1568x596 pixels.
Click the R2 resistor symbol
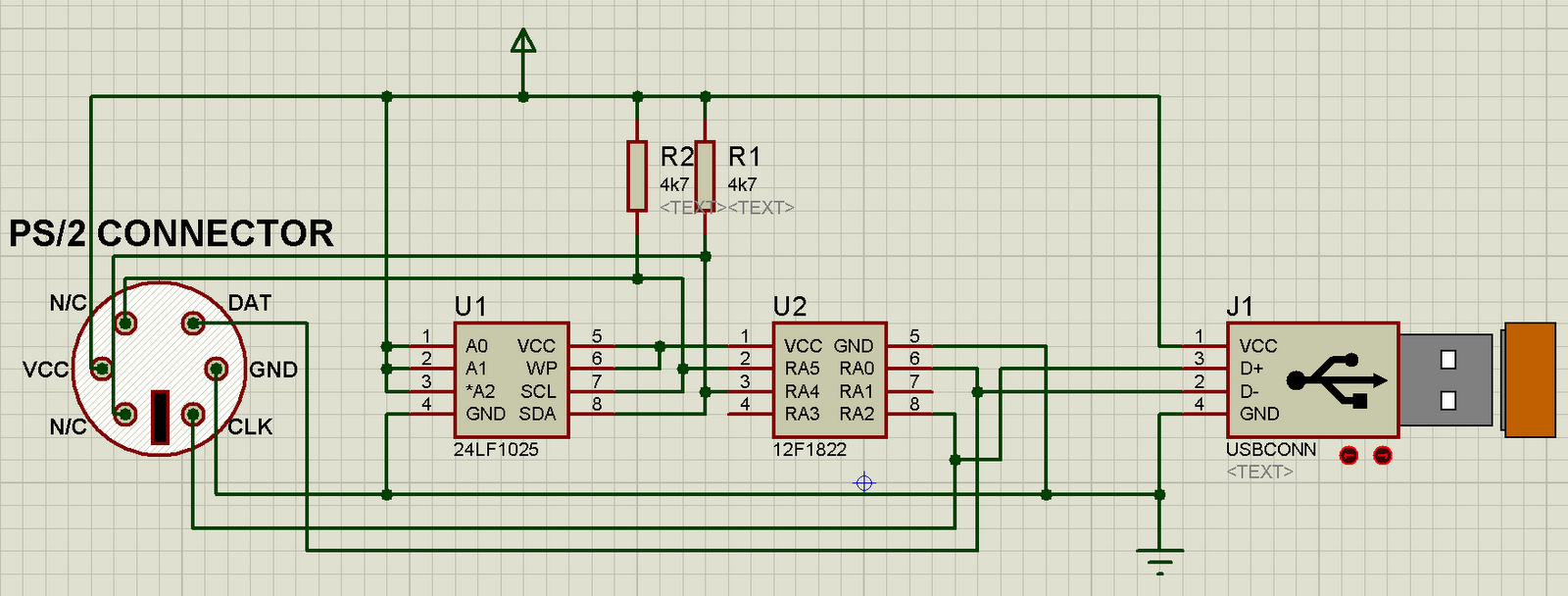pos(637,175)
